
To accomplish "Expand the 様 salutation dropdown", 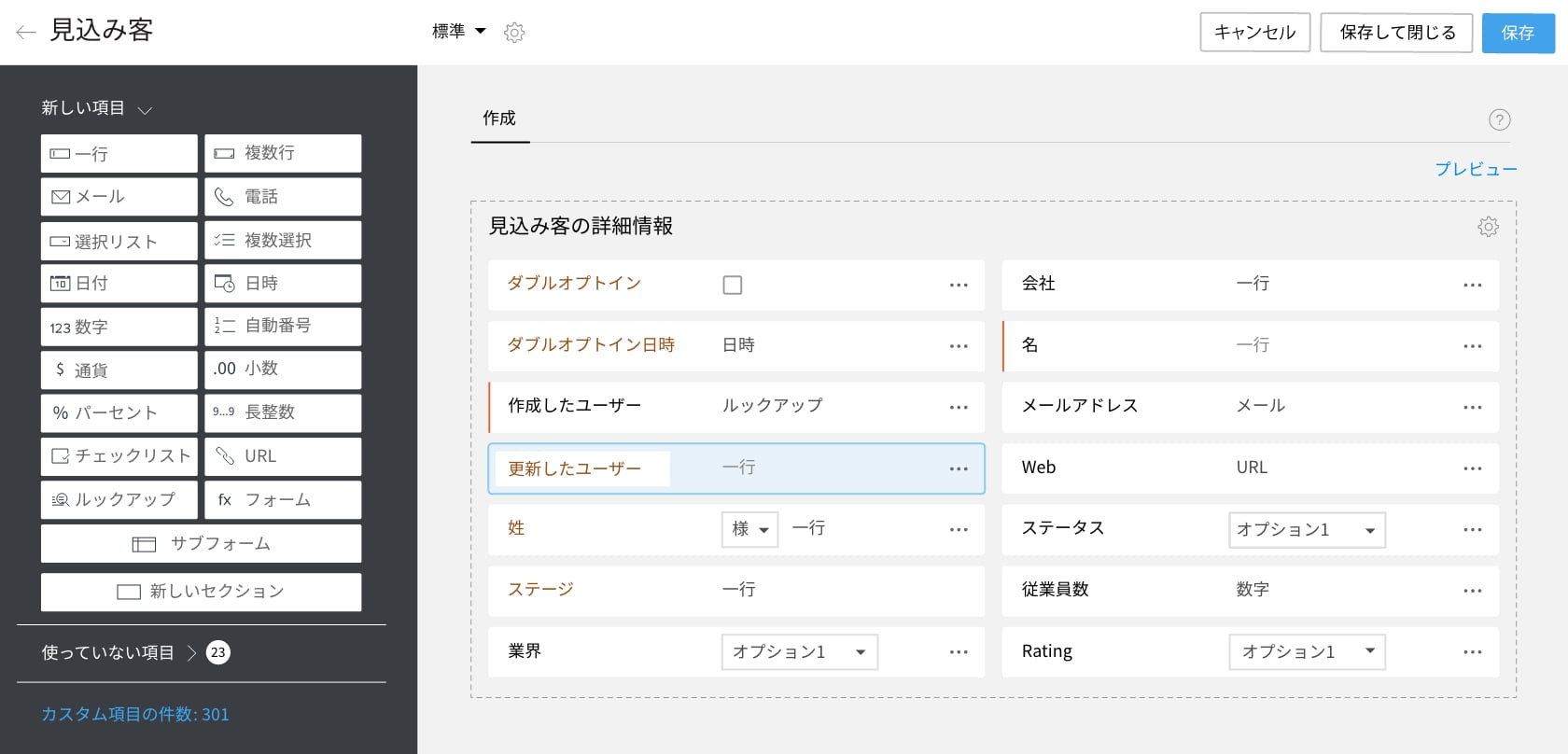I will pyautogui.click(x=749, y=530).
